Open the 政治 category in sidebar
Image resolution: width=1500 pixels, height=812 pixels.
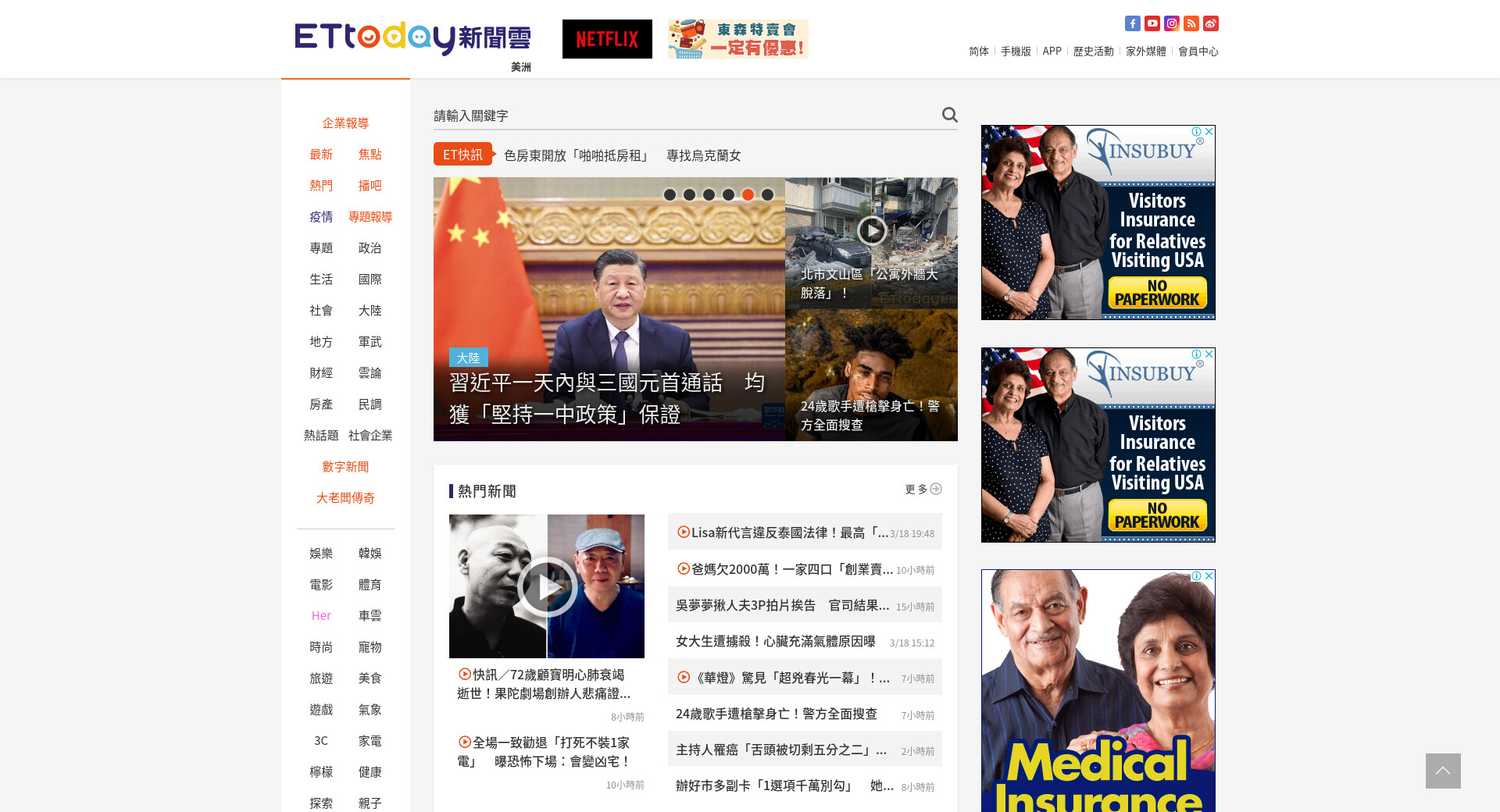point(370,248)
